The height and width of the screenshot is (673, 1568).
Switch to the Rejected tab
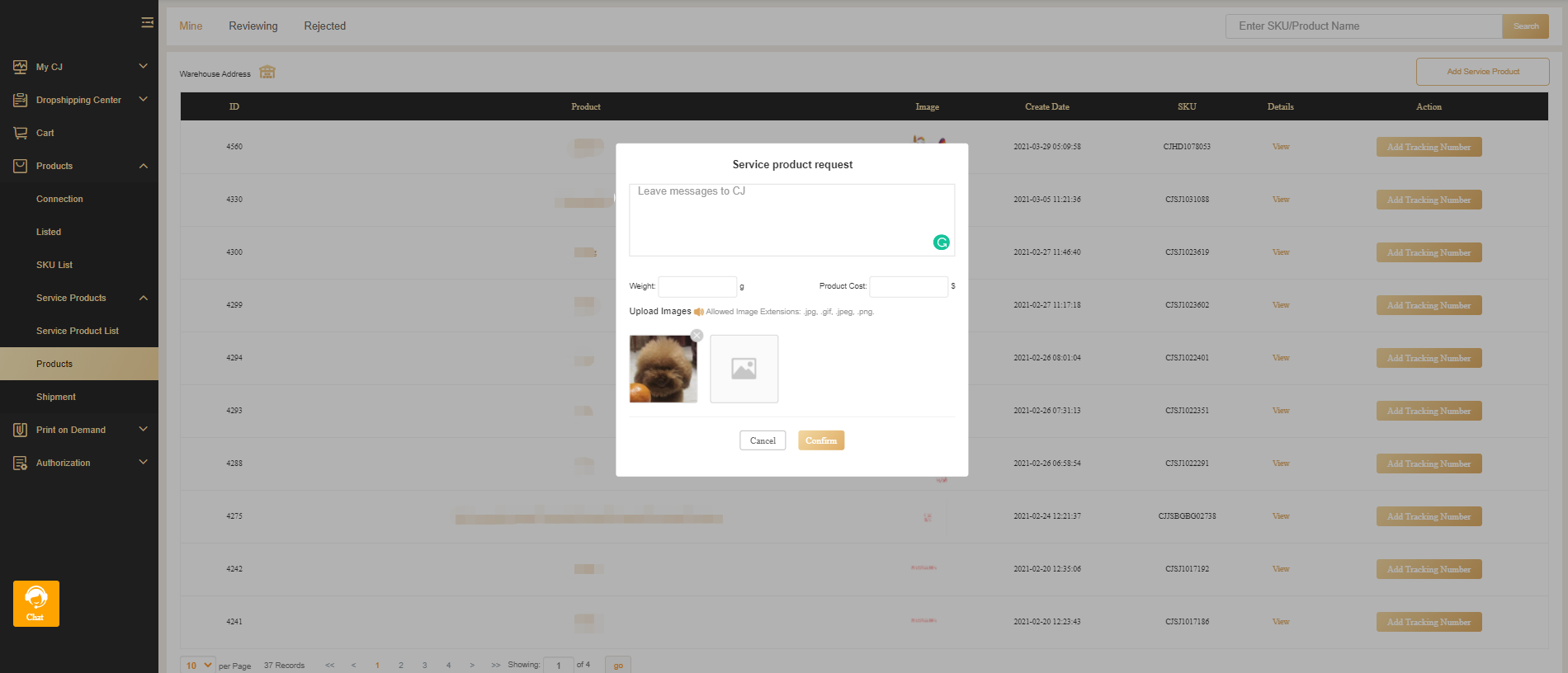(324, 26)
